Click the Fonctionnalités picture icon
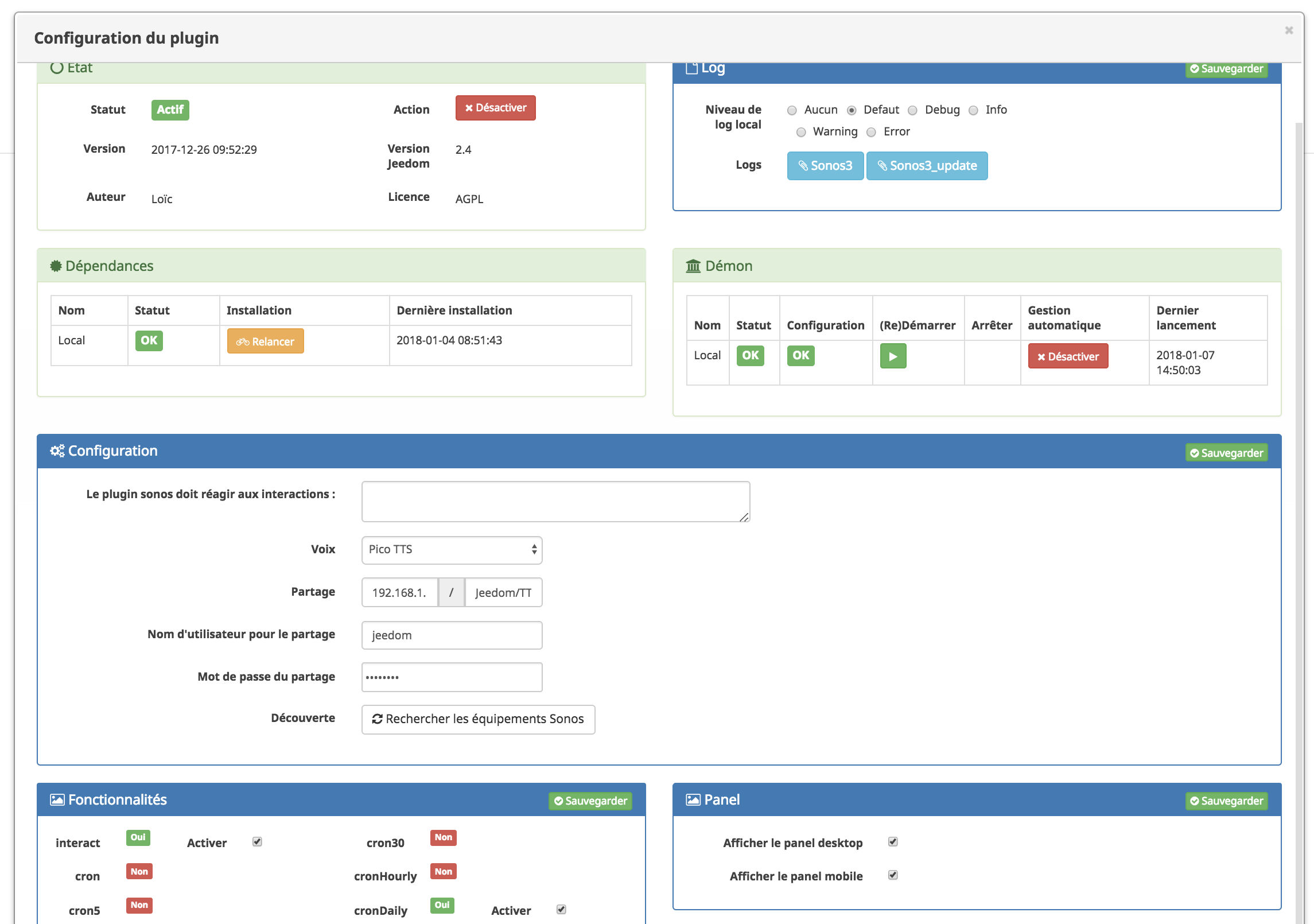1314x924 pixels. point(57,800)
